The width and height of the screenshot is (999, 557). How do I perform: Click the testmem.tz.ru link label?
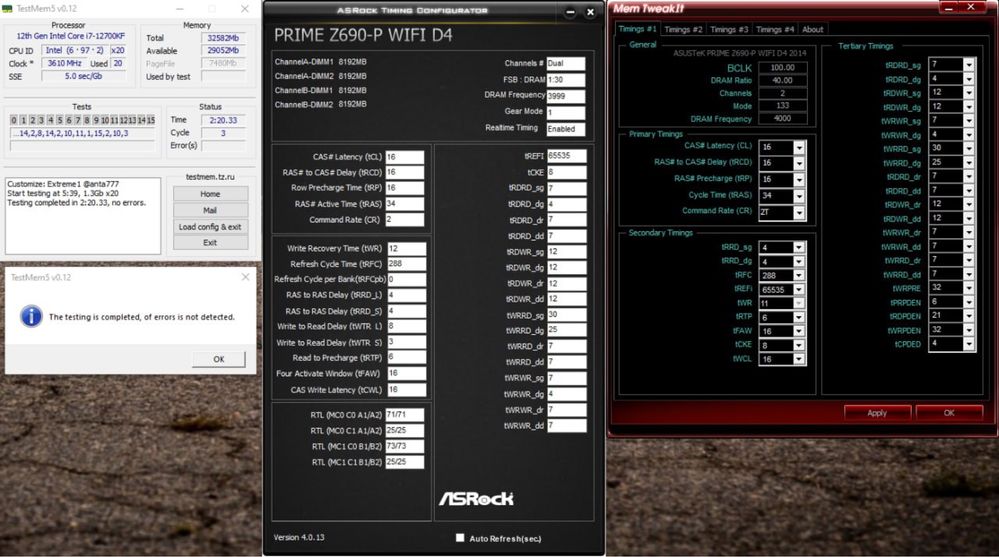pos(210,177)
